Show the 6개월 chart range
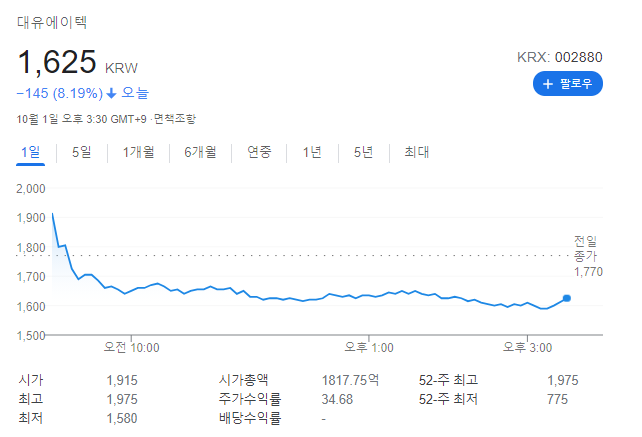Screen dimensions: 642x437 point(200,152)
